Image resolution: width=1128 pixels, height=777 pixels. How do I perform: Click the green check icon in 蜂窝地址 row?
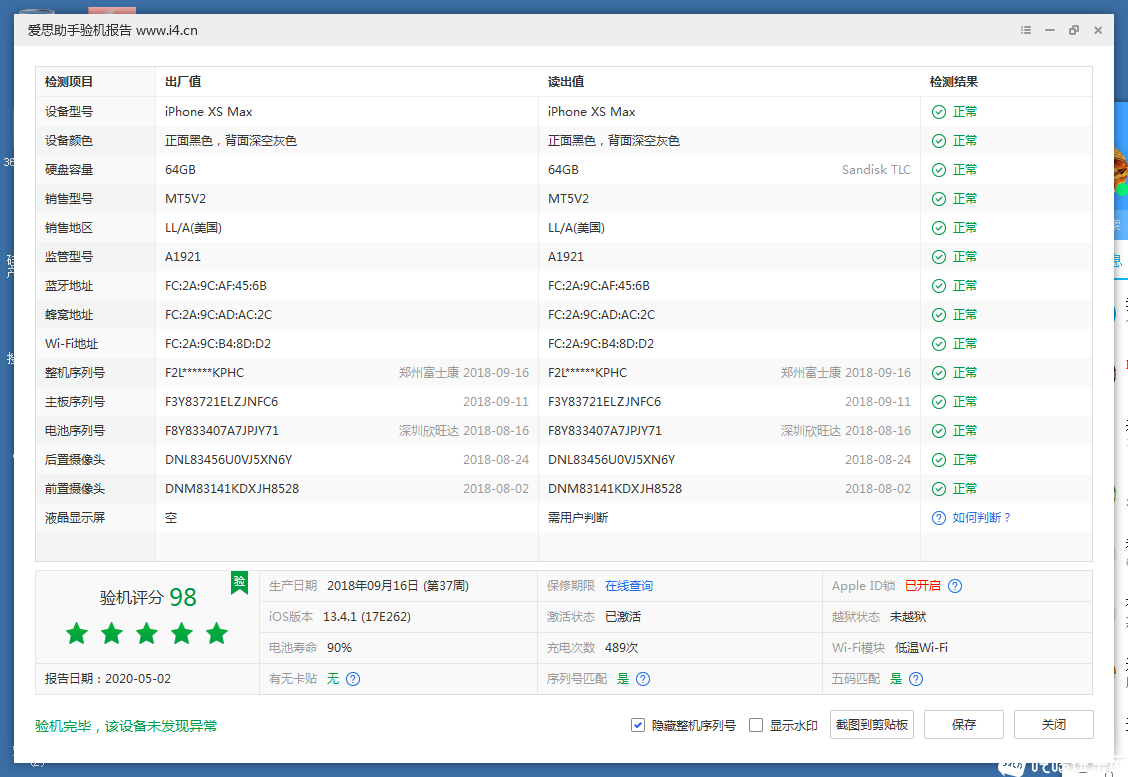click(x=939, y=315)
